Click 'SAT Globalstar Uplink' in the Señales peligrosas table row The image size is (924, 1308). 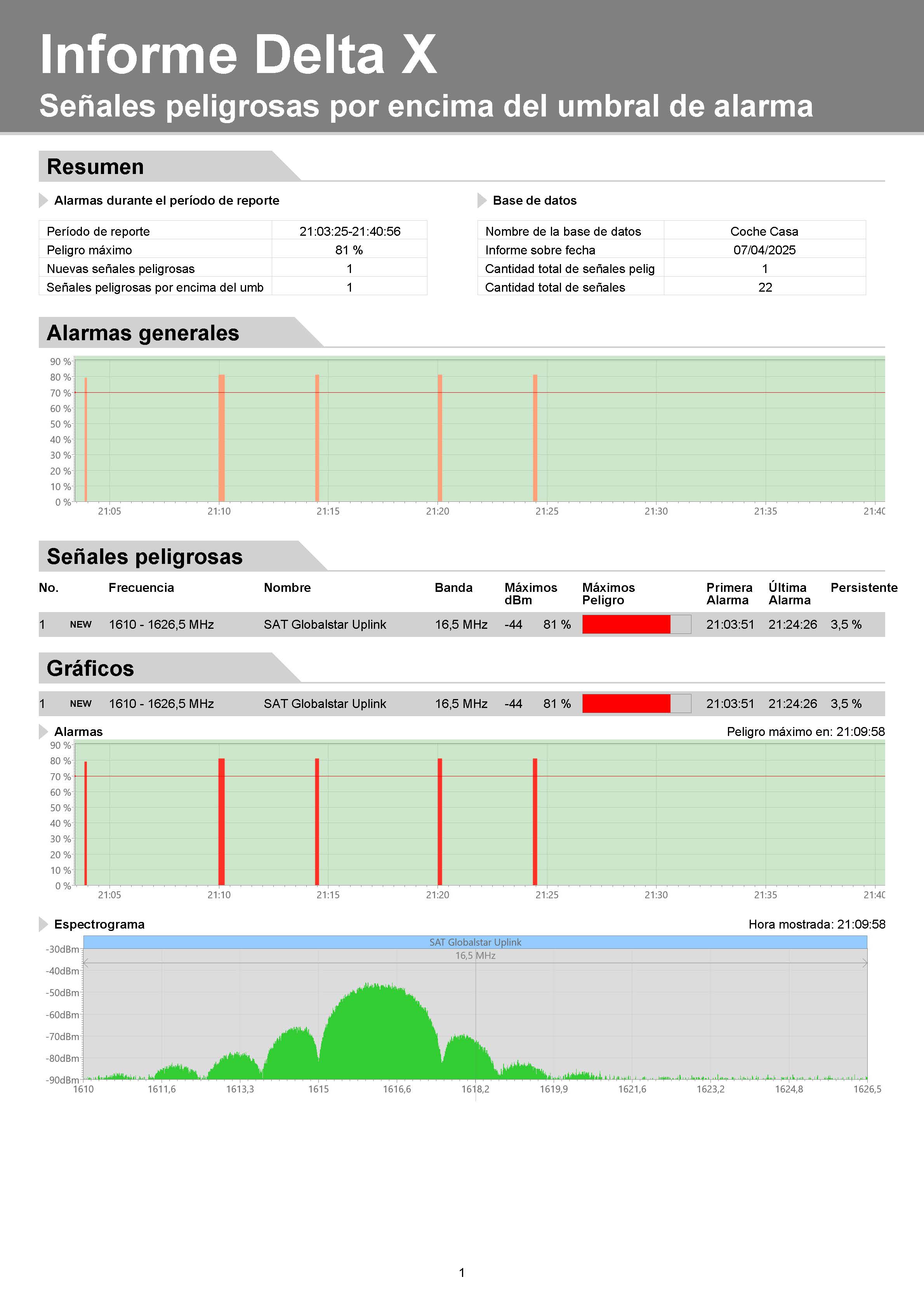tap(325, 624)
